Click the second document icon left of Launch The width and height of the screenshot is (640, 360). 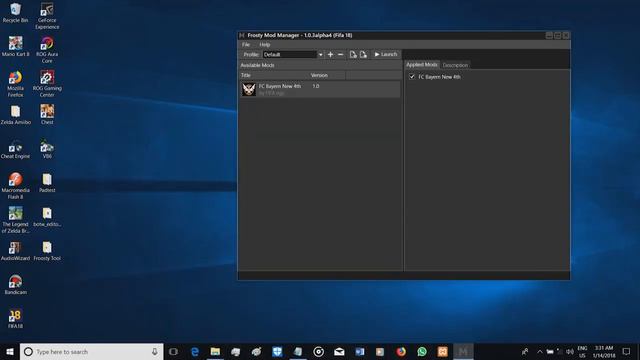click(x=363, y=54)
